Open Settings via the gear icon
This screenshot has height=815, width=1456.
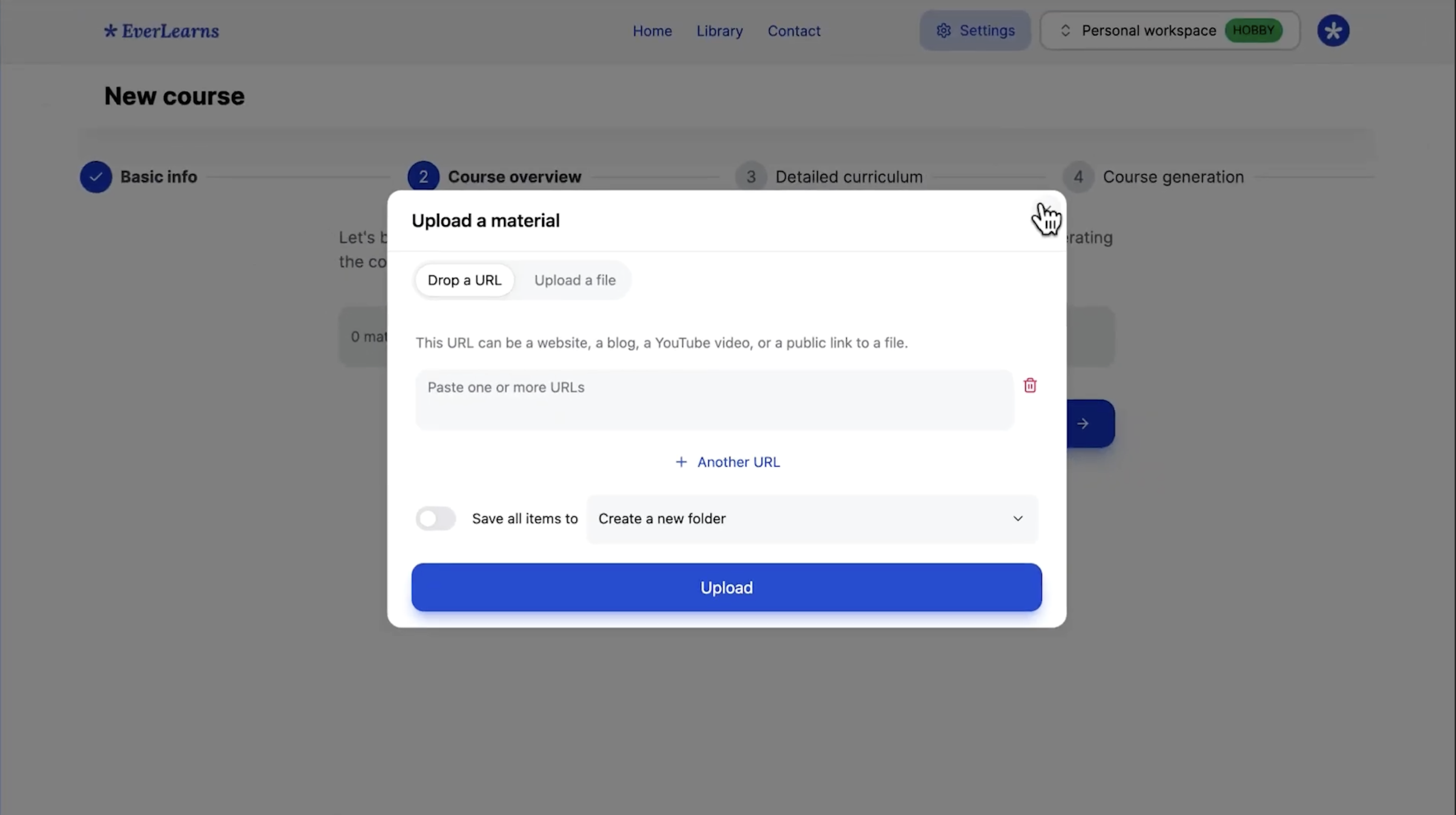[x=944, y=31]
